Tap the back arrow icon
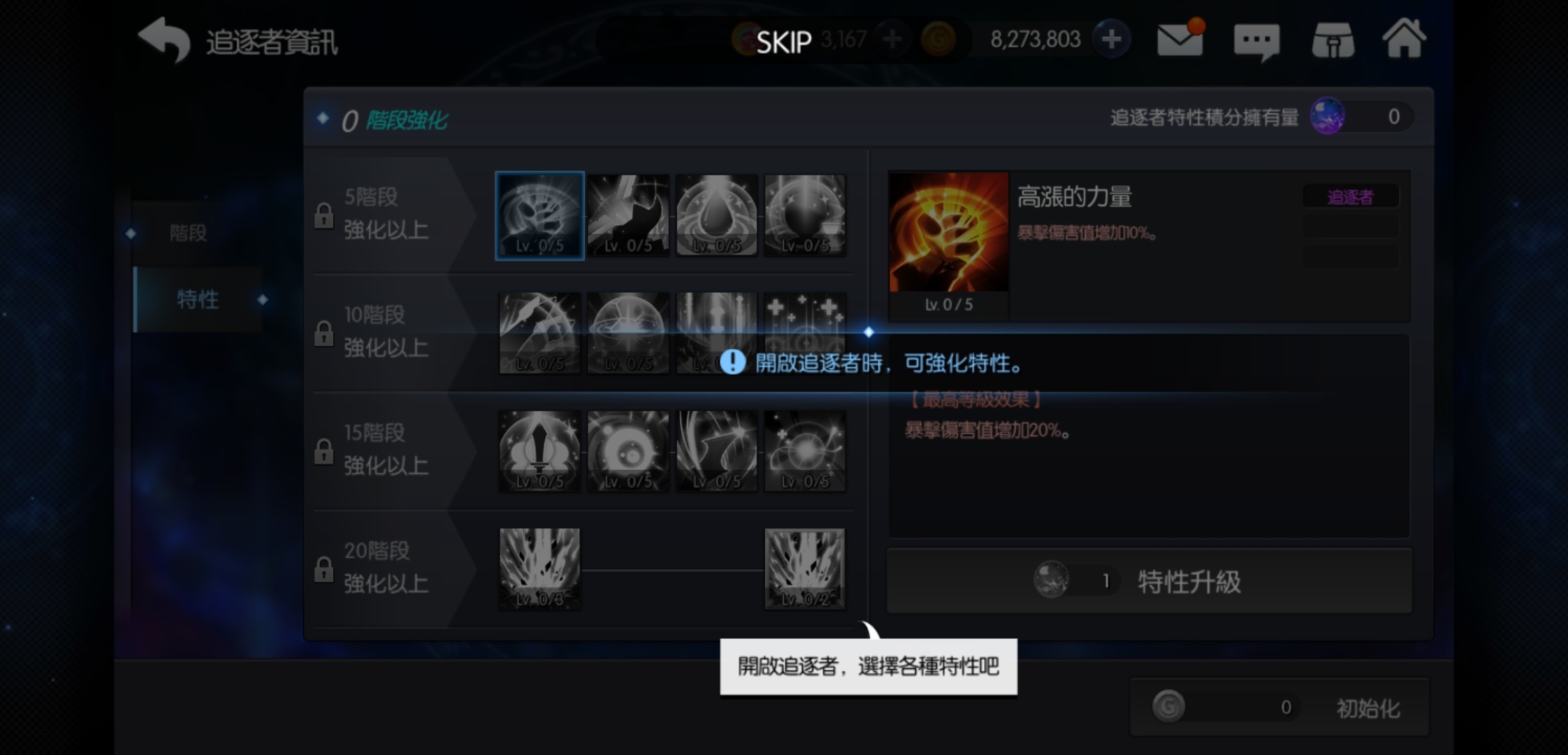This screenshot has width=1568, height=755. [164, 39]
